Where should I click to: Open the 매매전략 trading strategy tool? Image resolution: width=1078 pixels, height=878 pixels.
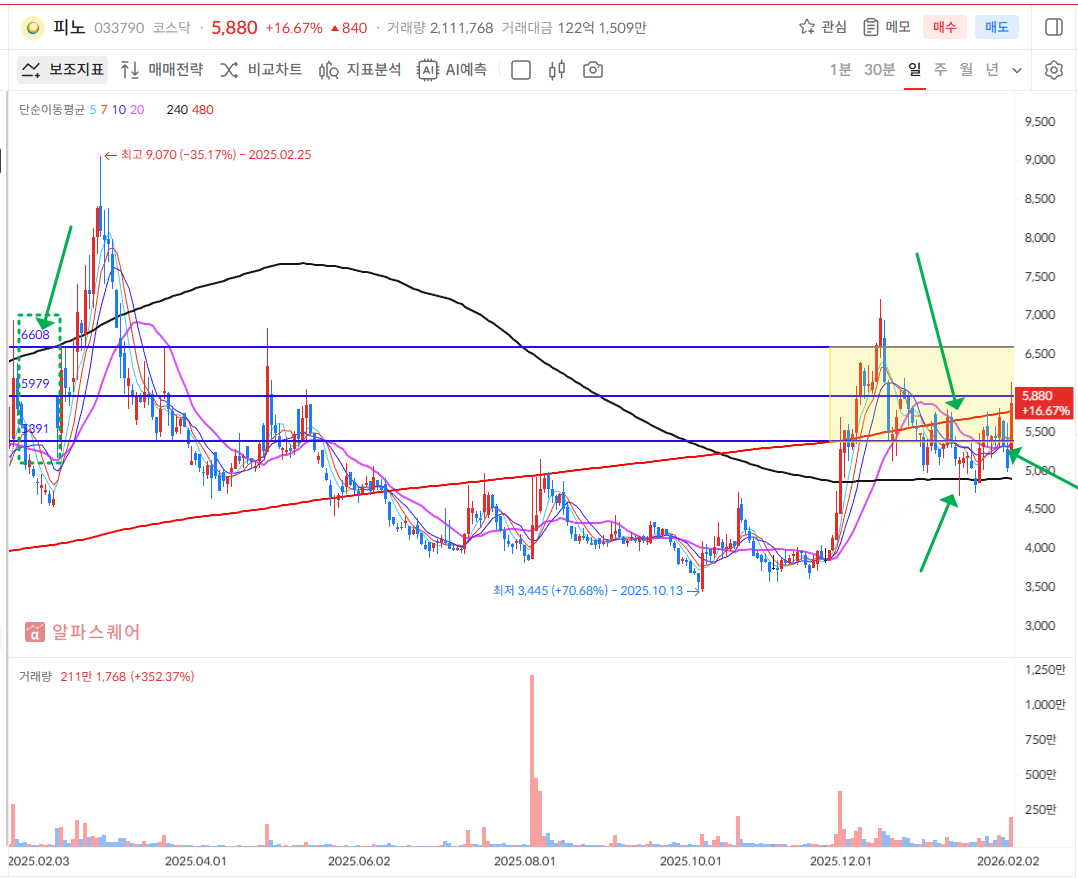(x=161, y=70)
